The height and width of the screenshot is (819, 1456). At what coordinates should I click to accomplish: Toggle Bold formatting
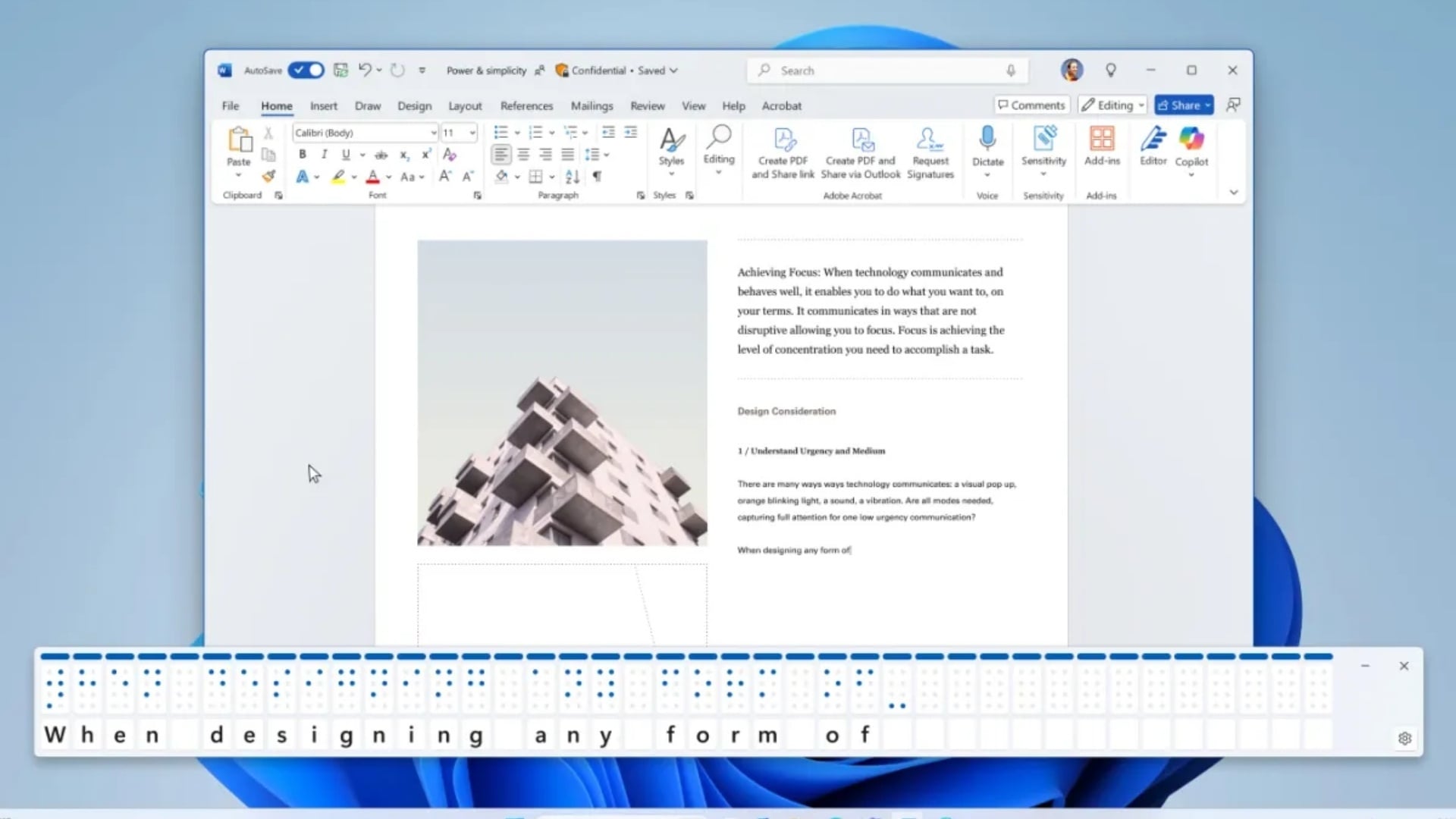[x=302, y=155]
